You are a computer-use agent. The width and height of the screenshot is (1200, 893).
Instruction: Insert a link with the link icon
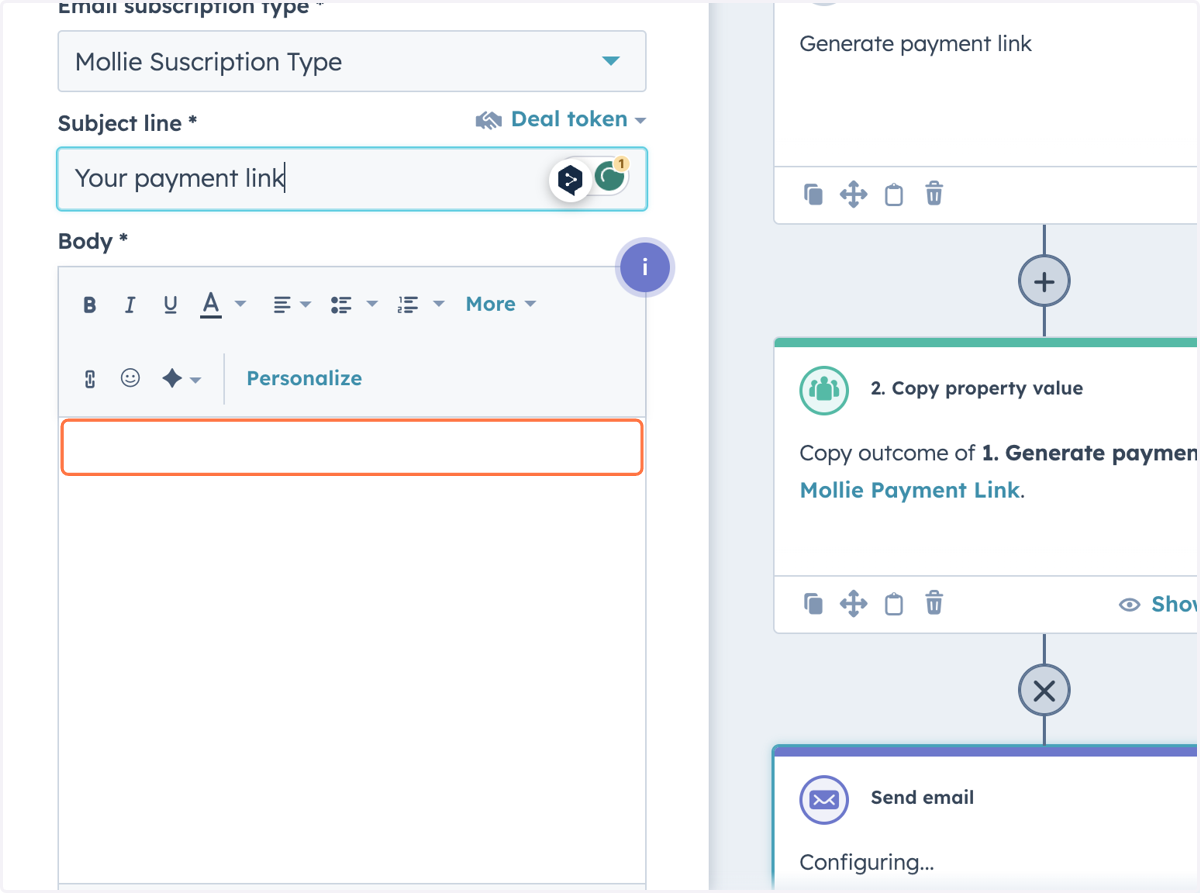(x=90, y=379)
